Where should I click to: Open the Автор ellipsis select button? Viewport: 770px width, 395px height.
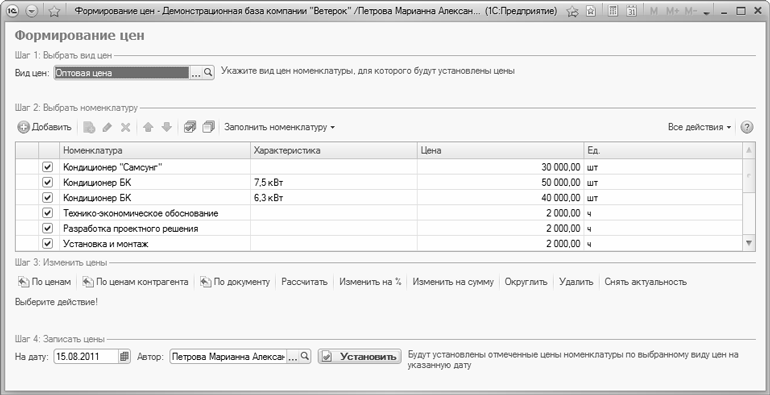point(292,357)
